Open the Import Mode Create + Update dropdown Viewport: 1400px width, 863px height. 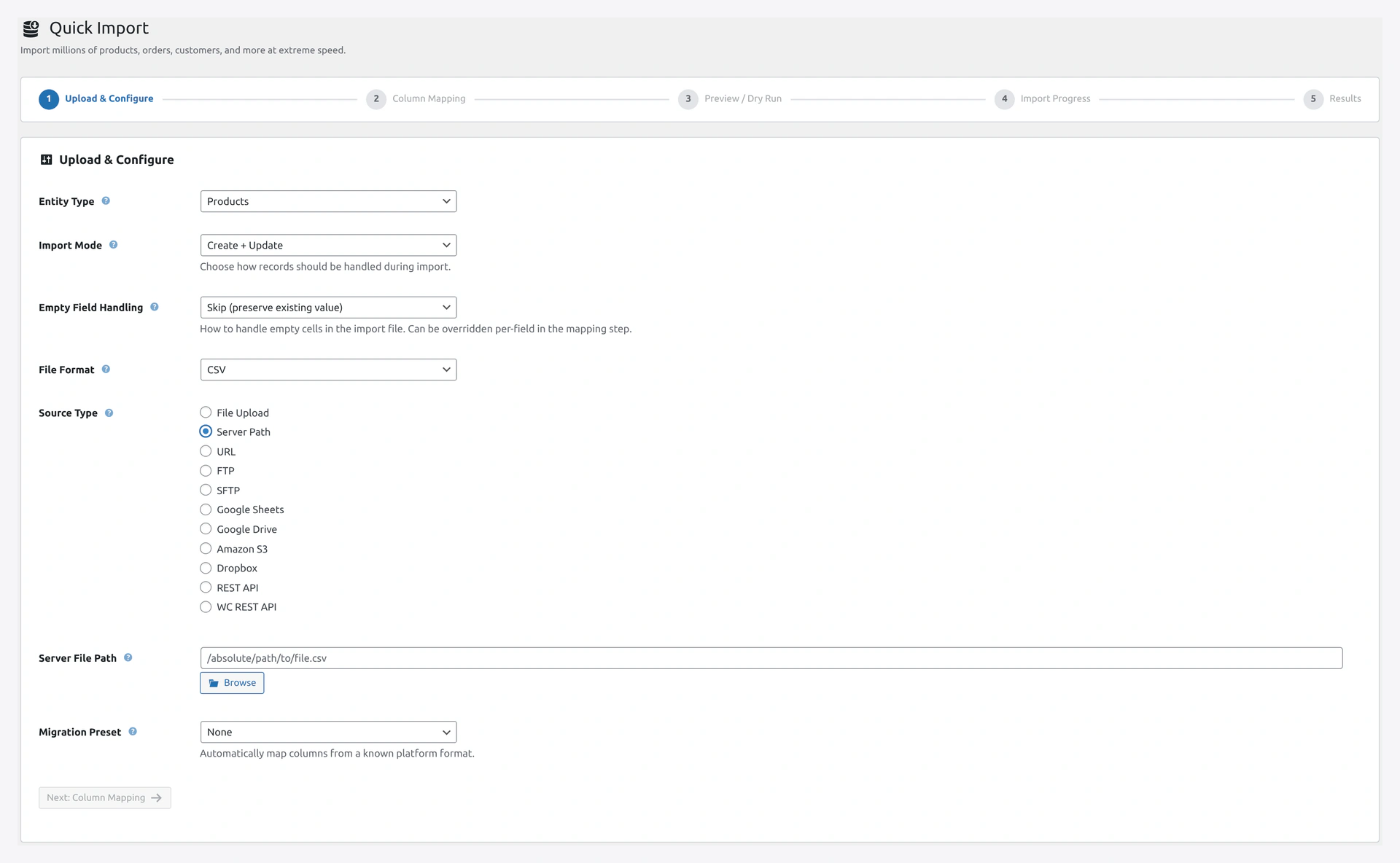(x=328, y=245)
